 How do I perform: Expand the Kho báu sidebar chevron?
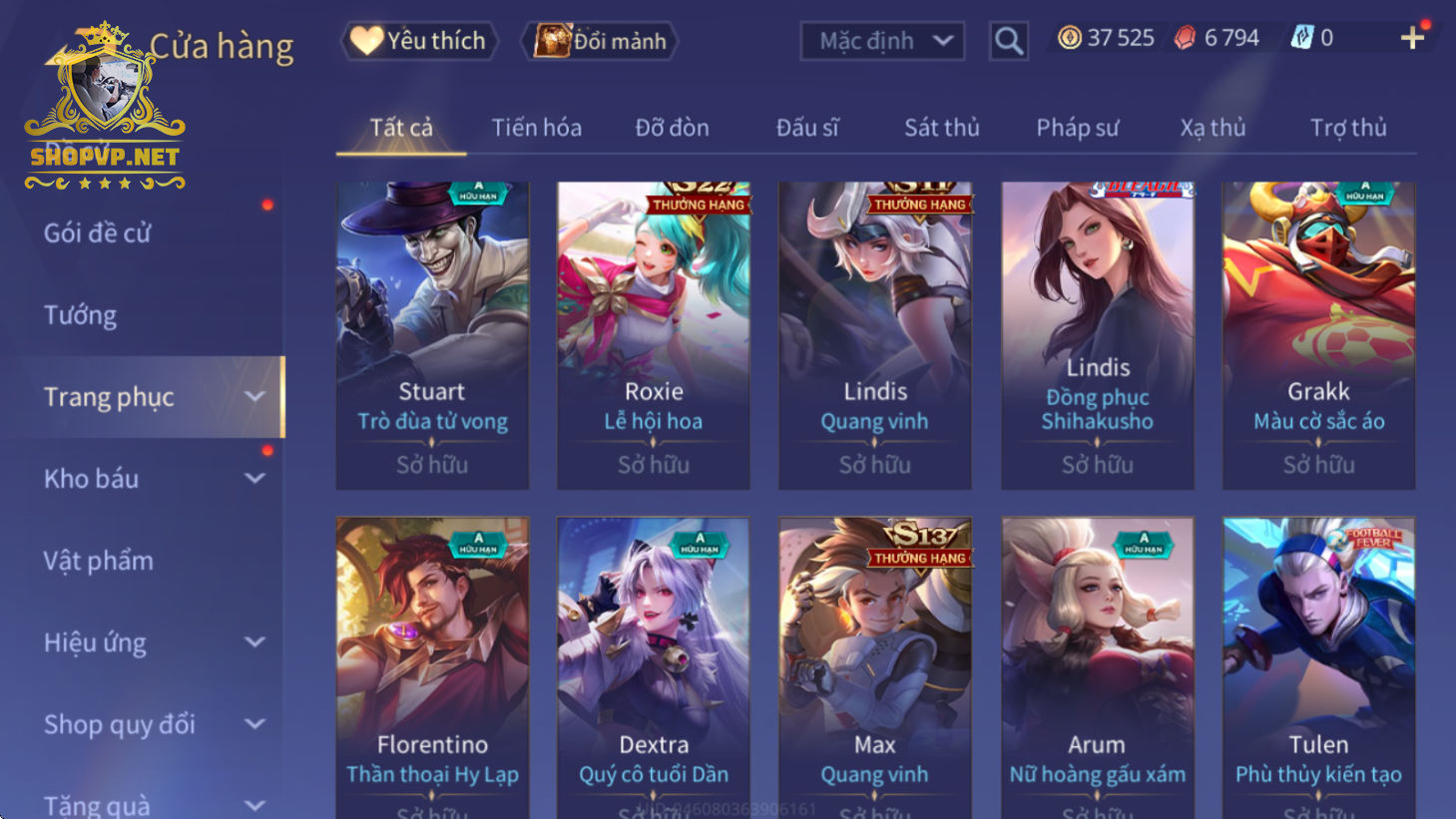pyautogui.click(x=255, y=478)
